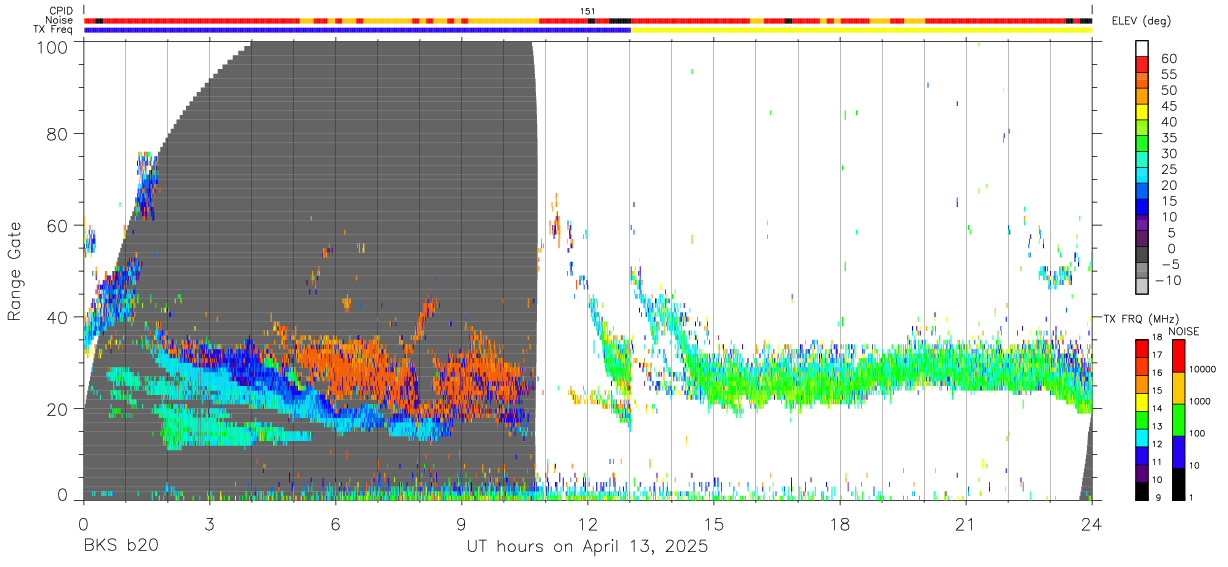Select the cyan segment of TX FRQ colorbar
This screenshot has width=1228, height=567.
pyautogui.click(x=1142, y=438)
